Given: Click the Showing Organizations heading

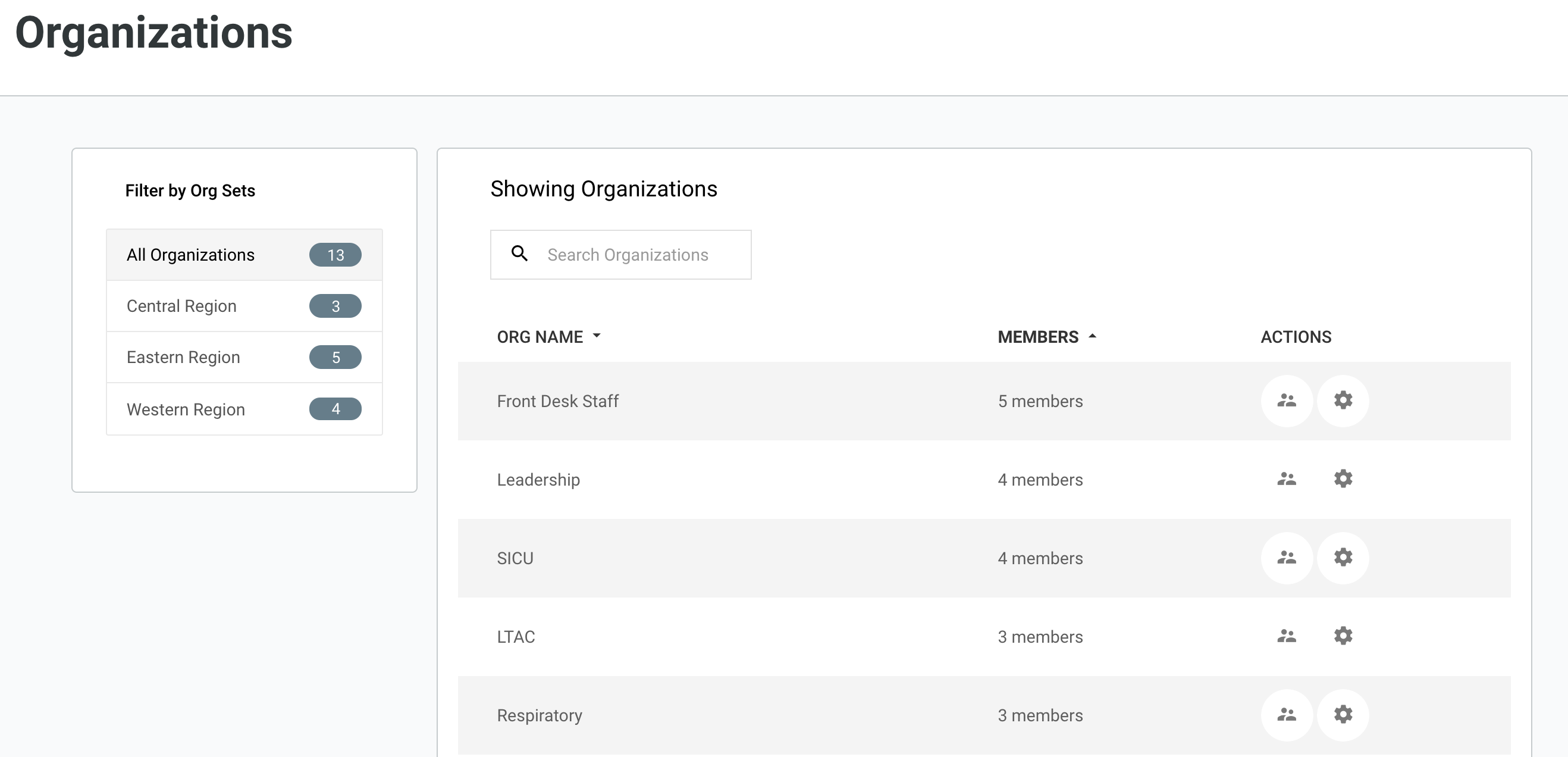Looking at the screenshot, I should point(604,189).
